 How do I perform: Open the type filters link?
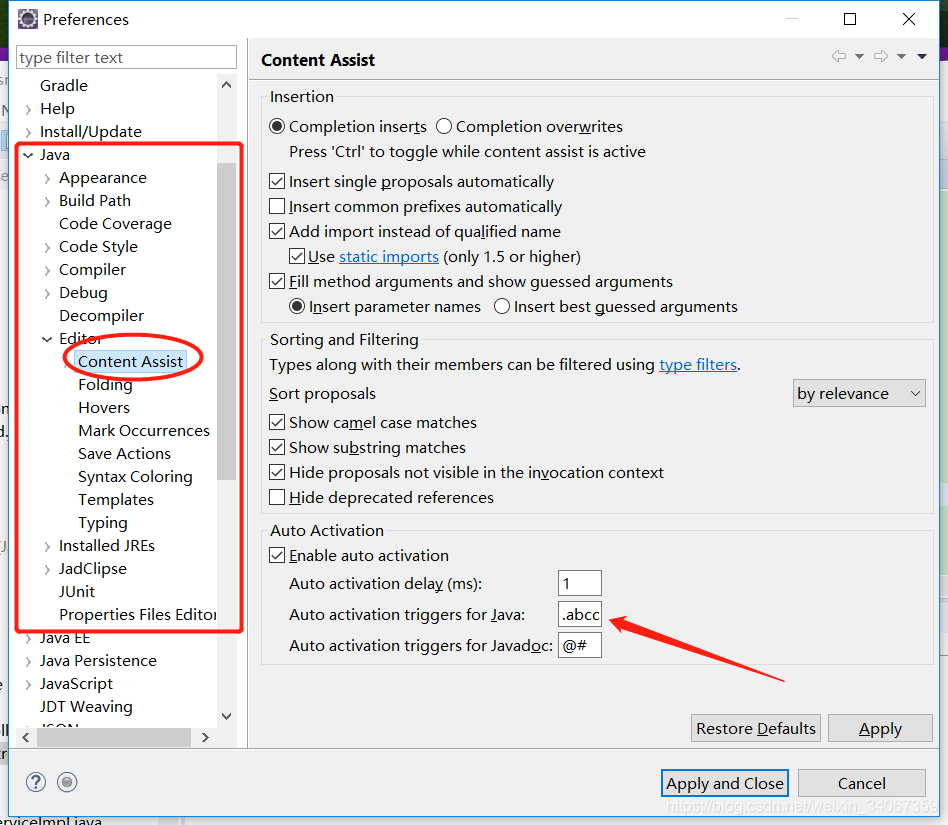pyautogui.click(x=698, y=364)
